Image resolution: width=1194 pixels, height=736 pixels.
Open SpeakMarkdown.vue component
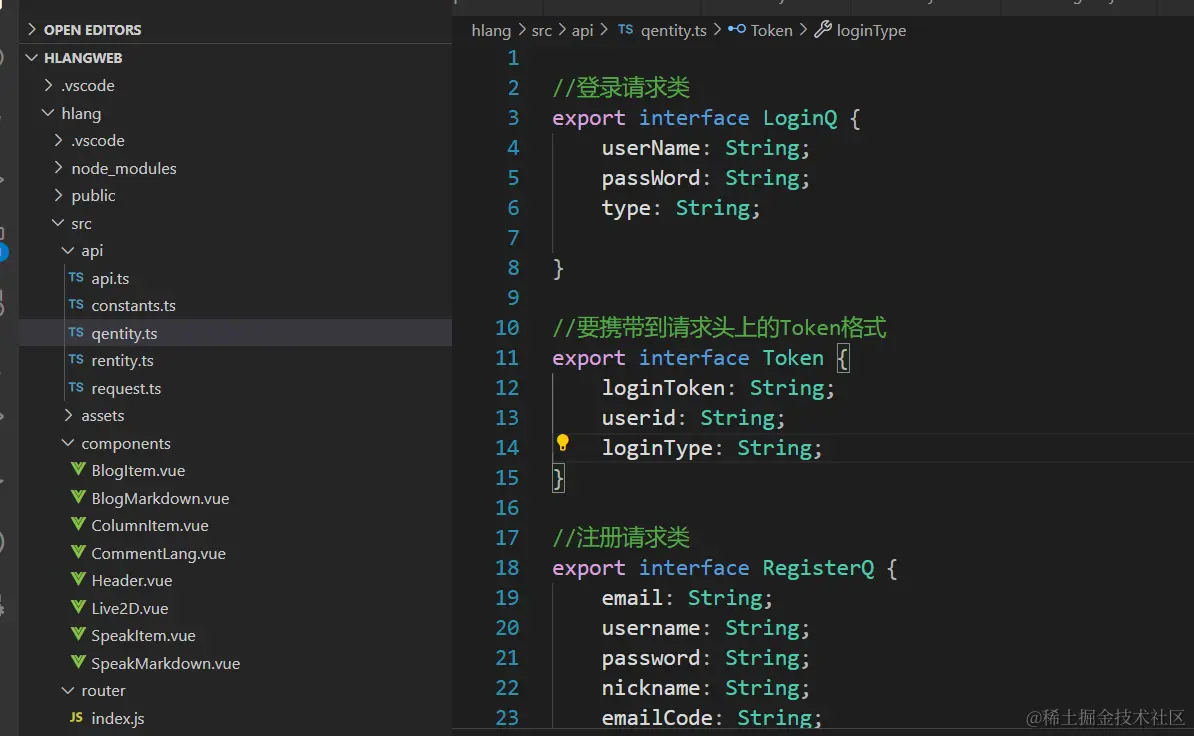tap(165, 663)
